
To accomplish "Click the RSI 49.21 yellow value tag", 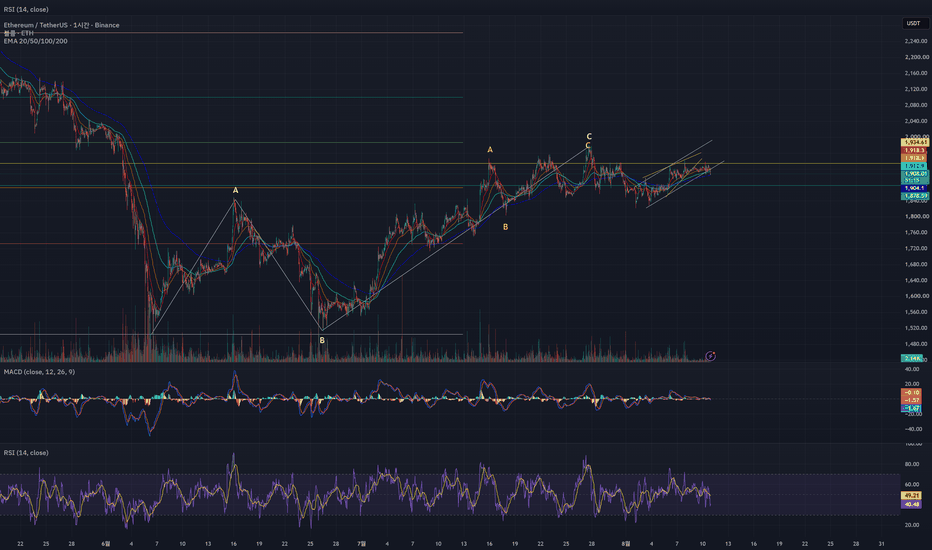I will tap(912, 495).
